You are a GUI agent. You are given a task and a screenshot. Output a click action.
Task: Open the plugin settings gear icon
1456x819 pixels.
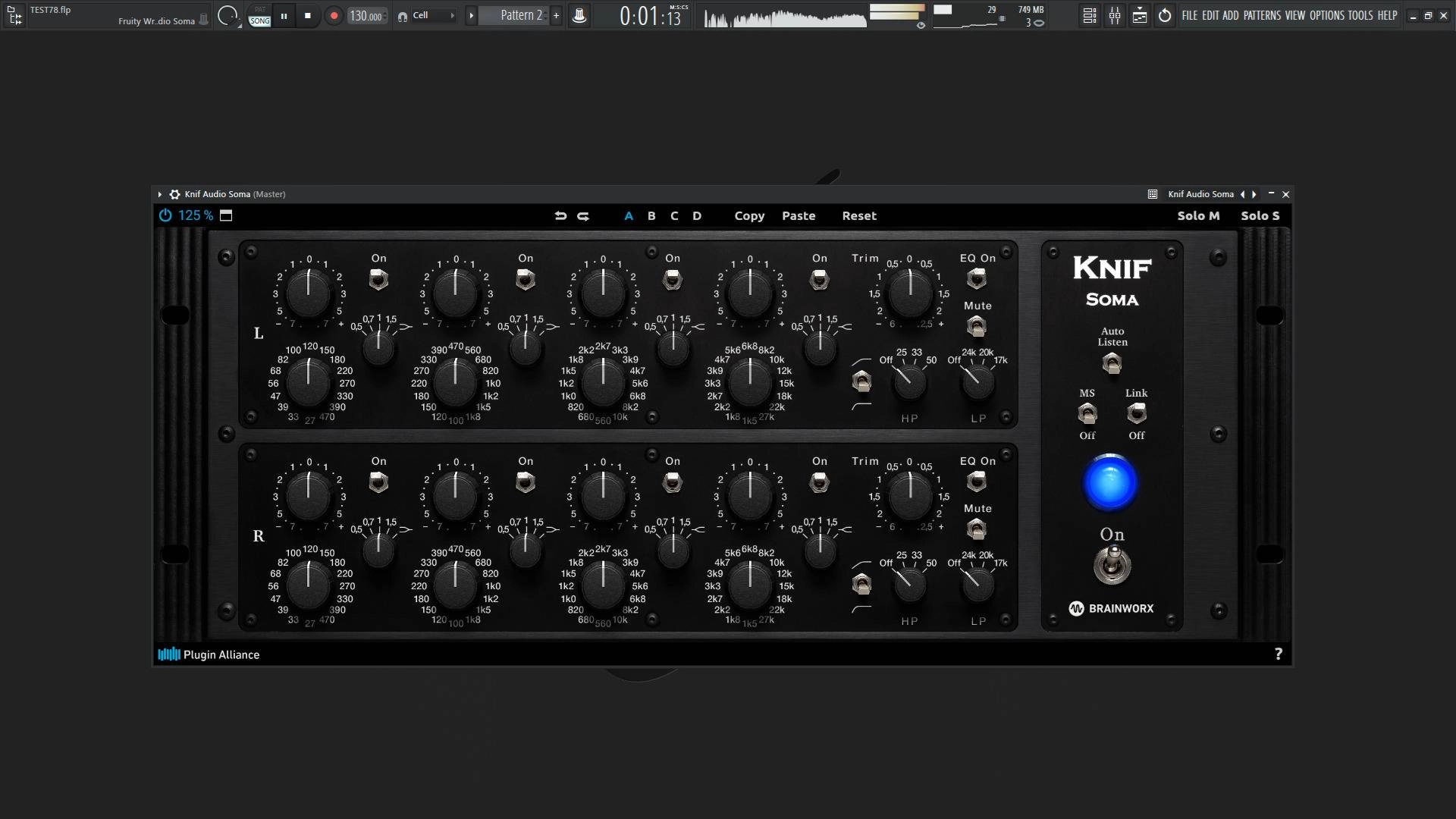click(x=174, y=194)
